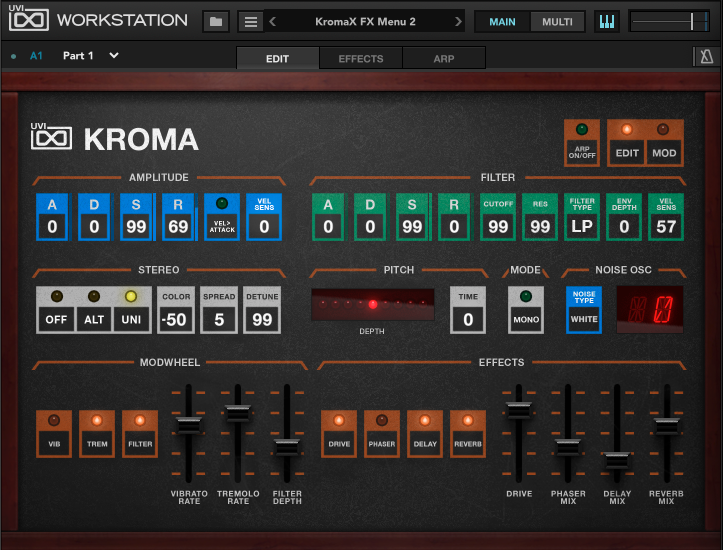Click the ENV DEPTH value box
723x550 pixels.
(x=624, y=226)
